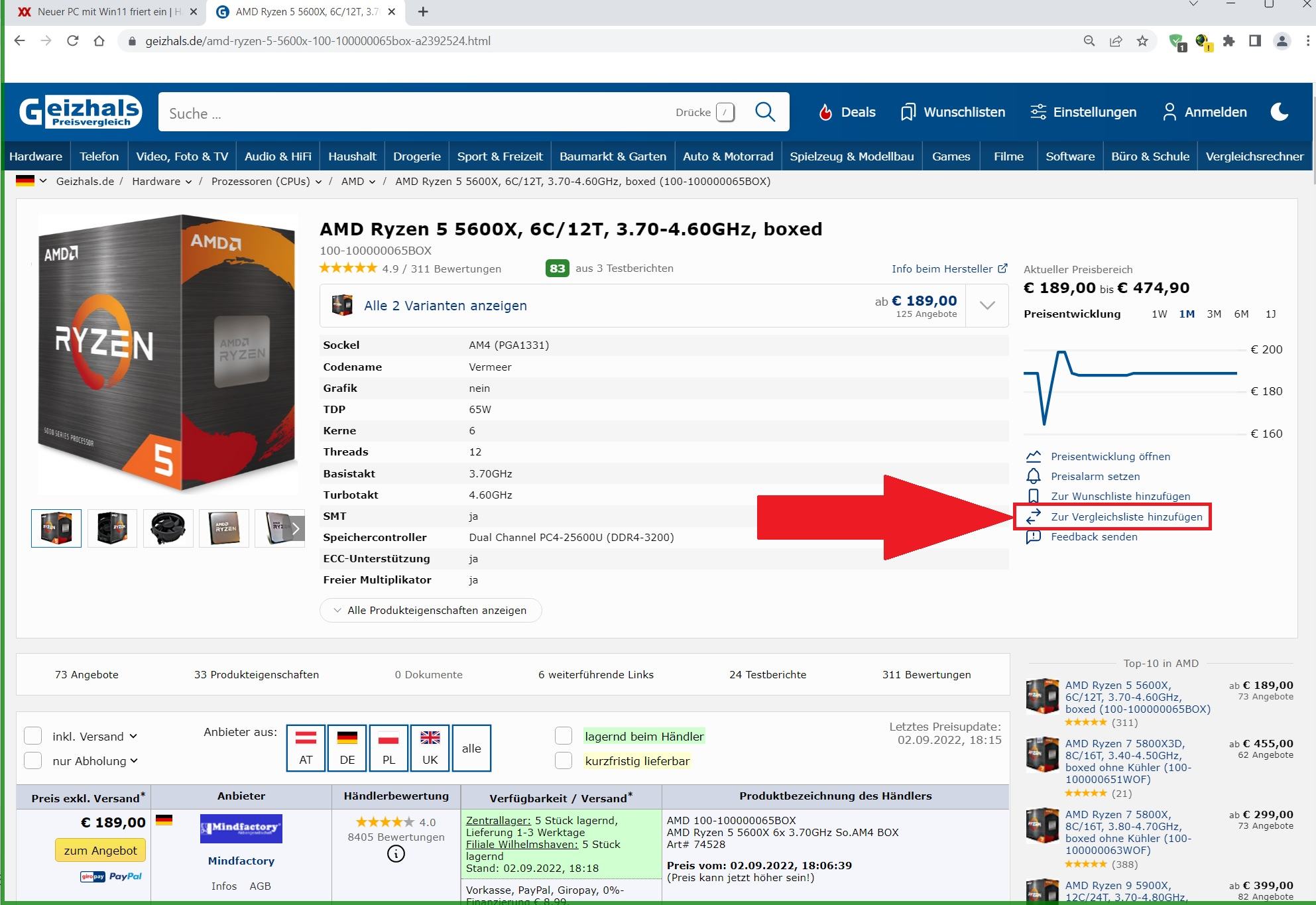
Task: Tick the kurzfristig lieferbar checkbox
Action: click(564, 760)
